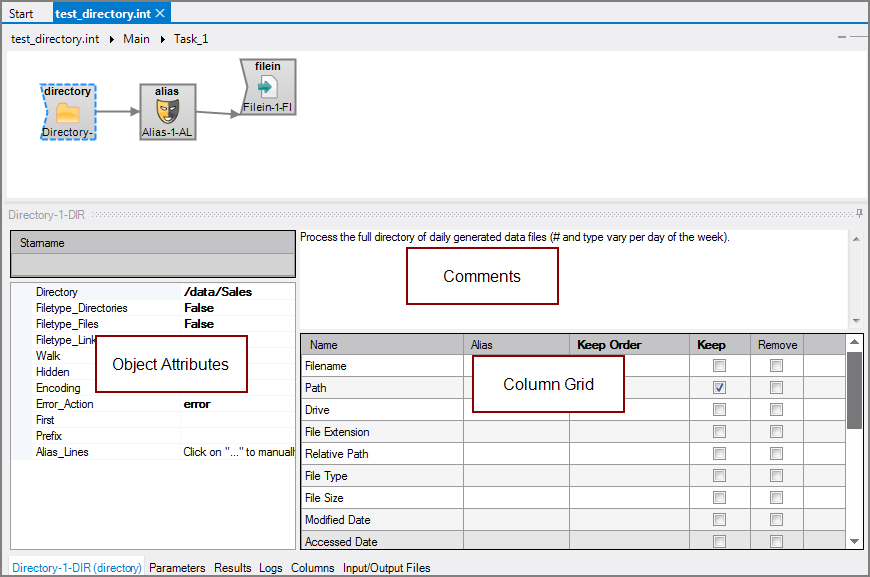870x577 pixels.
Task: Select the filein node file icon
Action: (x=267, y=87)
